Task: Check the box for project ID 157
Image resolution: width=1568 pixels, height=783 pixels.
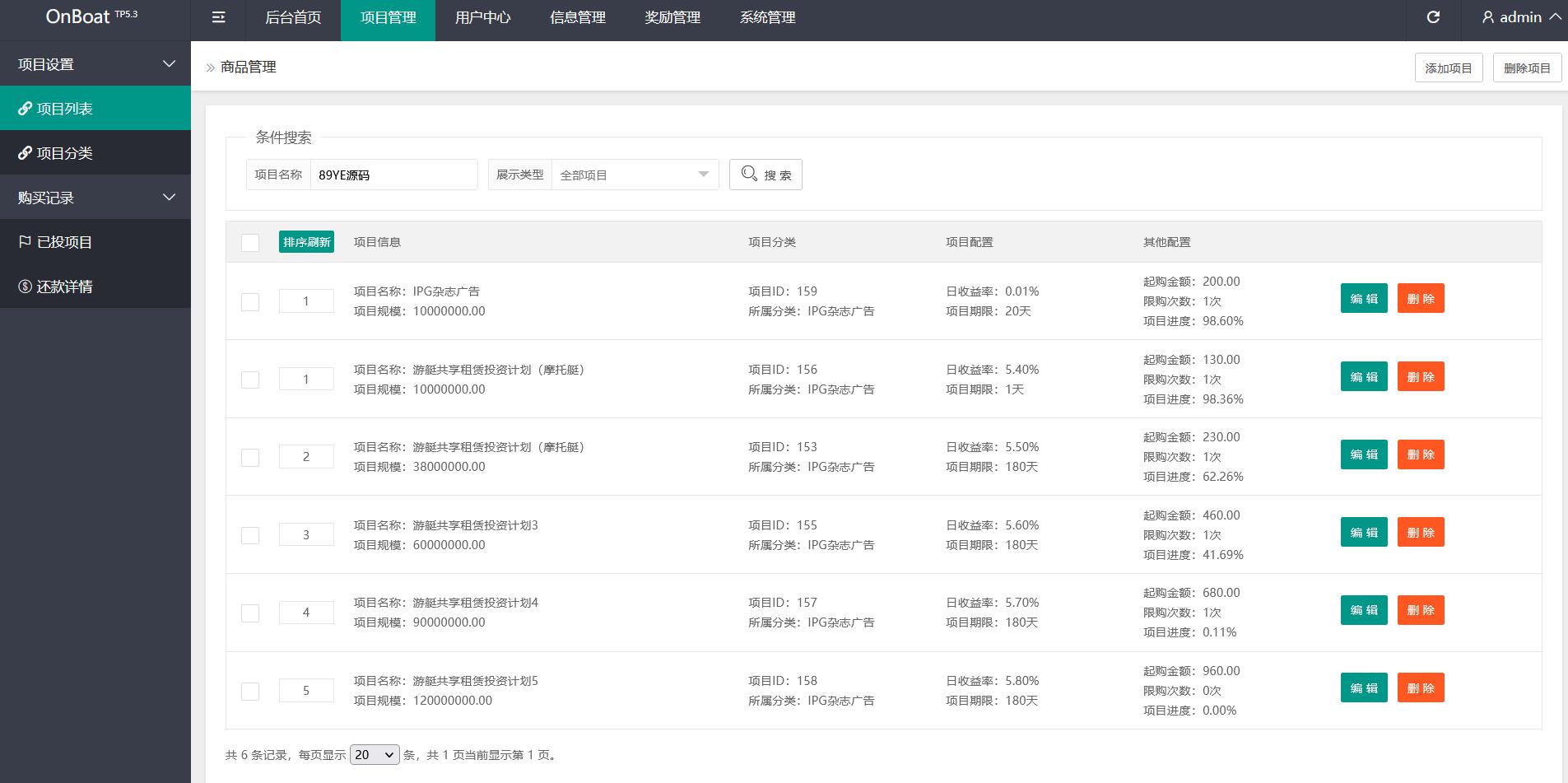Action: [x=250, y=613]
